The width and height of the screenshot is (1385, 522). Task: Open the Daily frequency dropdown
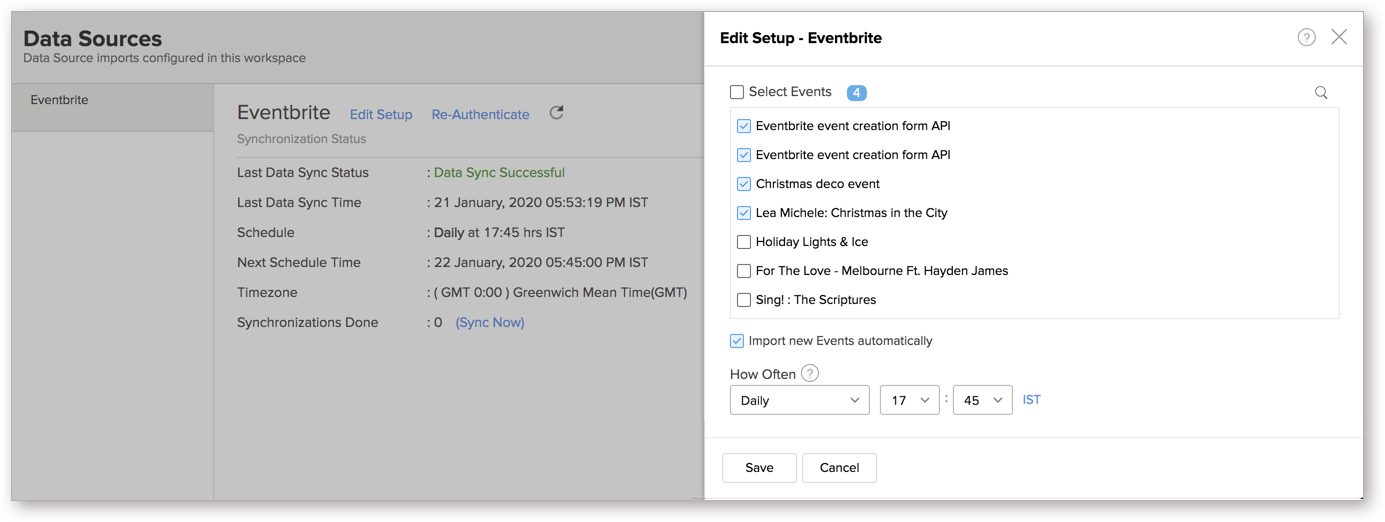click(x=799, y=400)
